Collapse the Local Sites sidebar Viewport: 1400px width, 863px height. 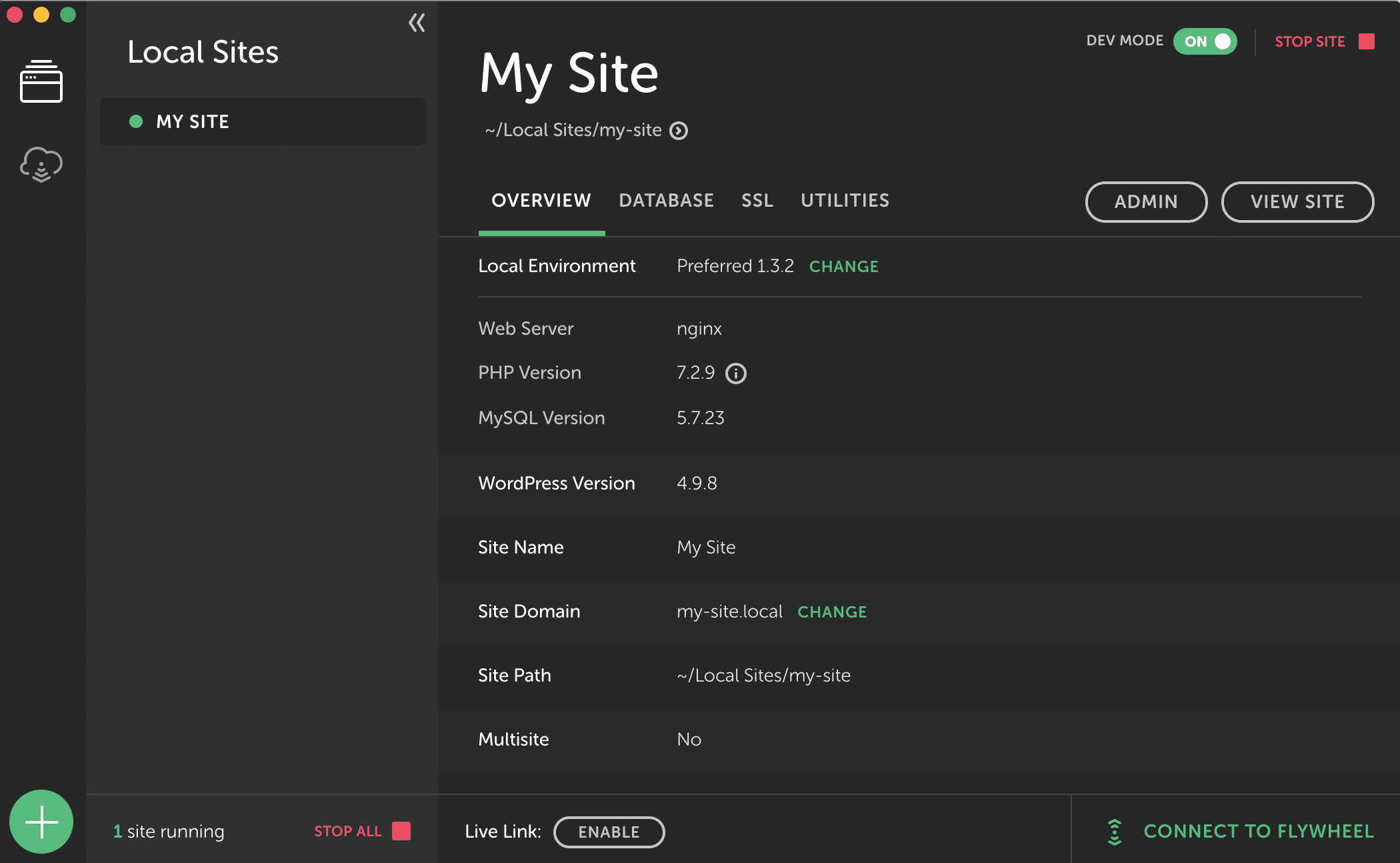tap(417, 23)
